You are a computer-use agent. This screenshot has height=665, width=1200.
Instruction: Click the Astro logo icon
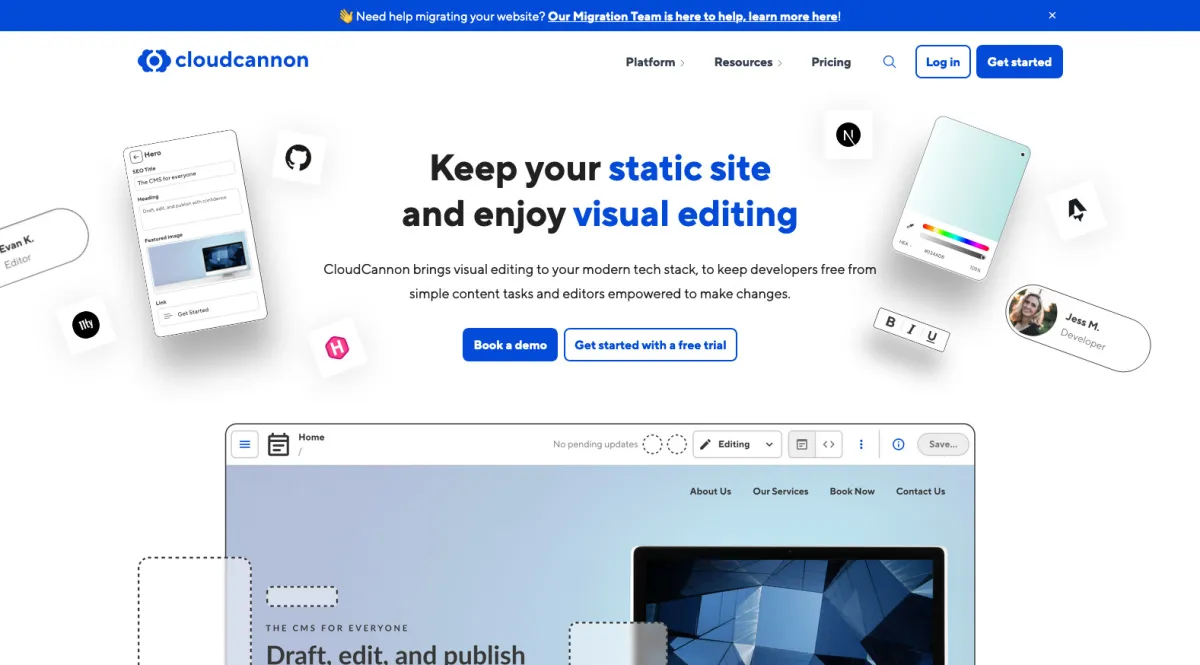1076,210
